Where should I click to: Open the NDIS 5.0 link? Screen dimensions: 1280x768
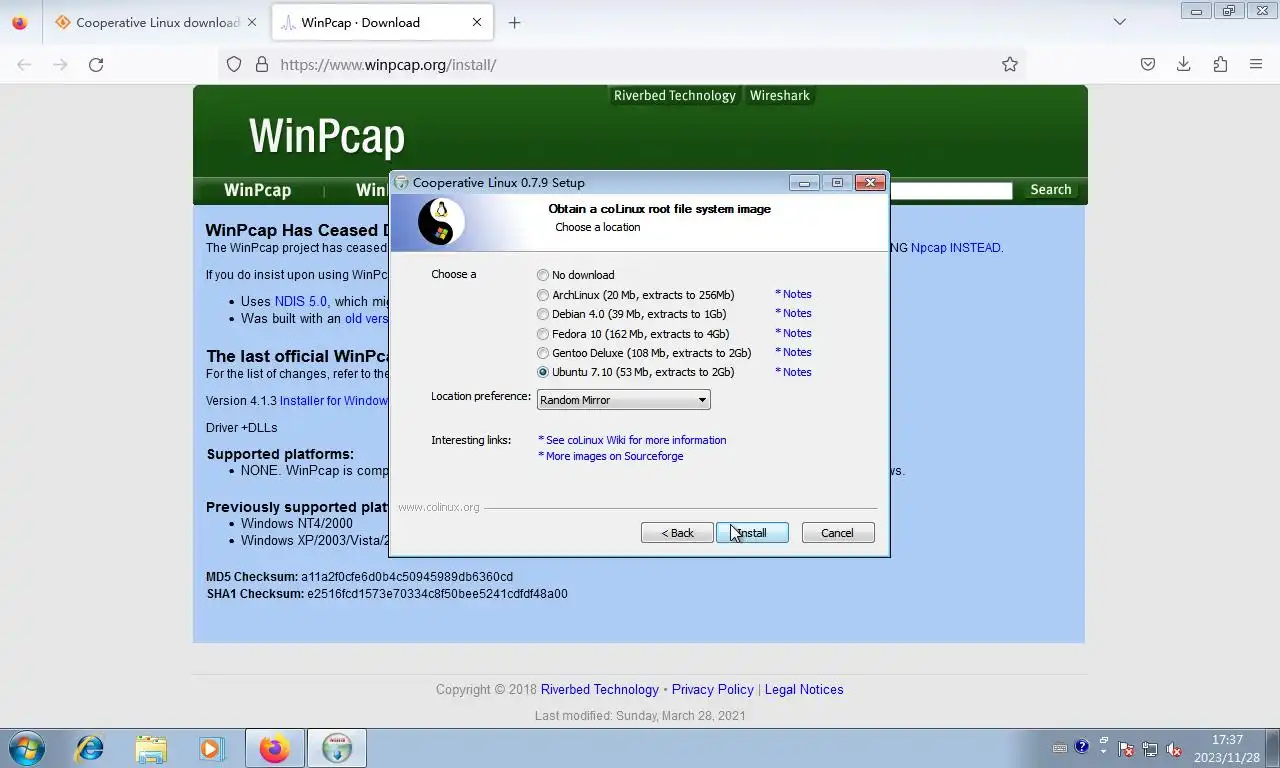pyautogui.click(x=301, y=301)
